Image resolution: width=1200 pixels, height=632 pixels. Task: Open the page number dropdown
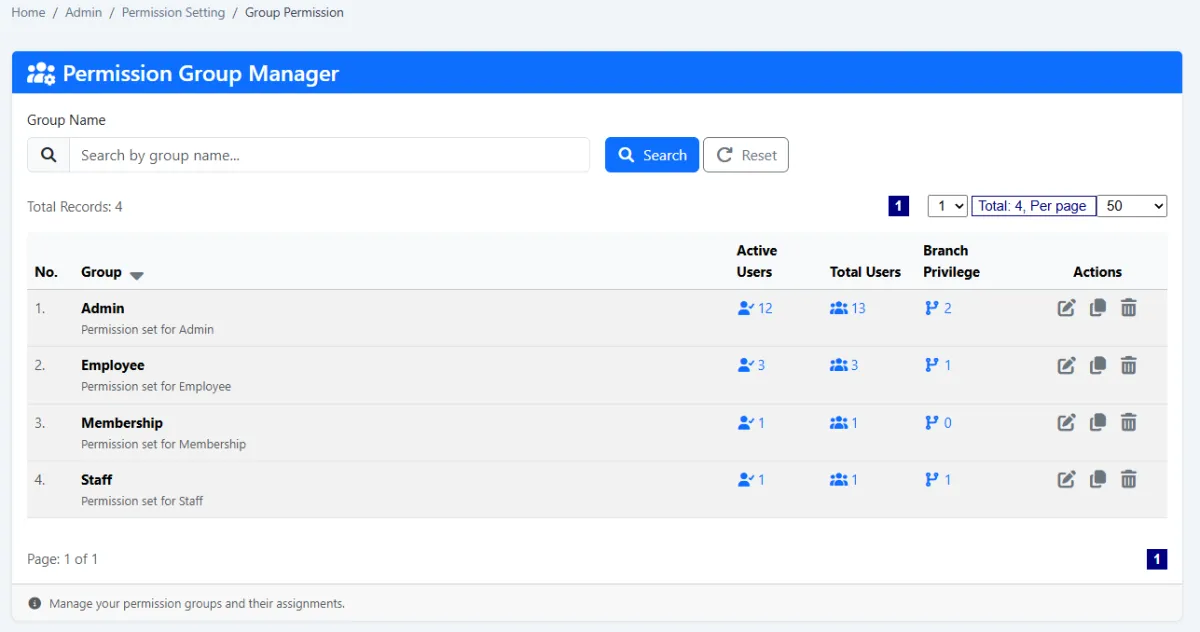tap(947, 206)
